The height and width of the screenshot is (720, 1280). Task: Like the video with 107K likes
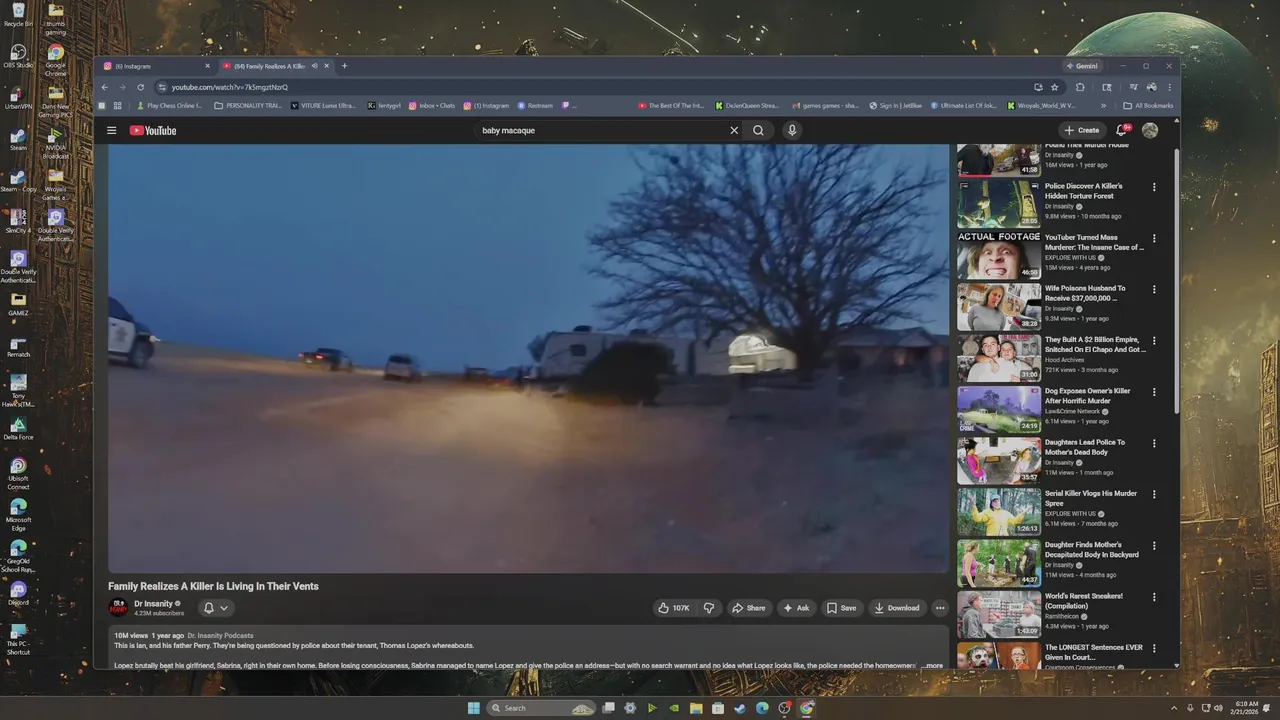[674, 608]
